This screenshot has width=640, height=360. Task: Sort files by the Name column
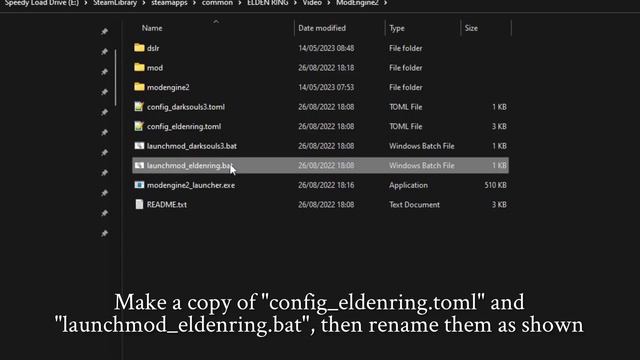(152, 28)
